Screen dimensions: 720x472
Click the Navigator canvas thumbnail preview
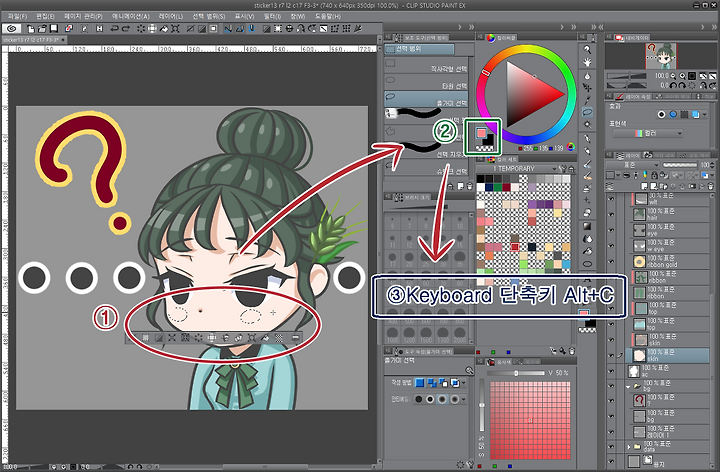pos(661,56)
